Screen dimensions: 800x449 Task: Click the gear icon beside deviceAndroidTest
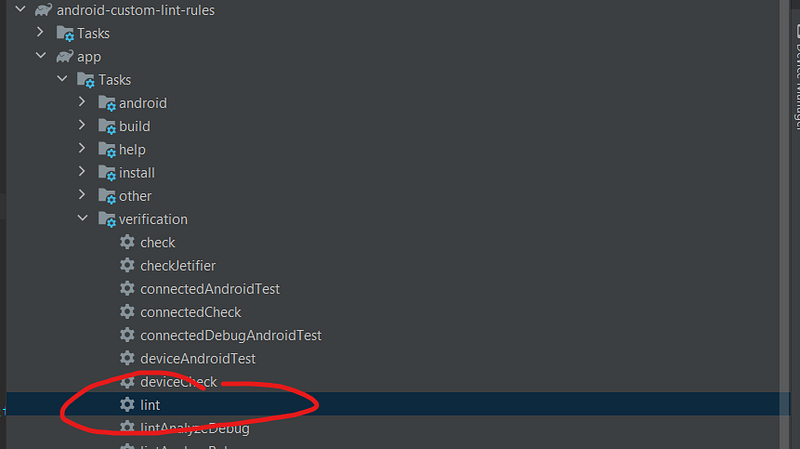[x=127, y=358]
